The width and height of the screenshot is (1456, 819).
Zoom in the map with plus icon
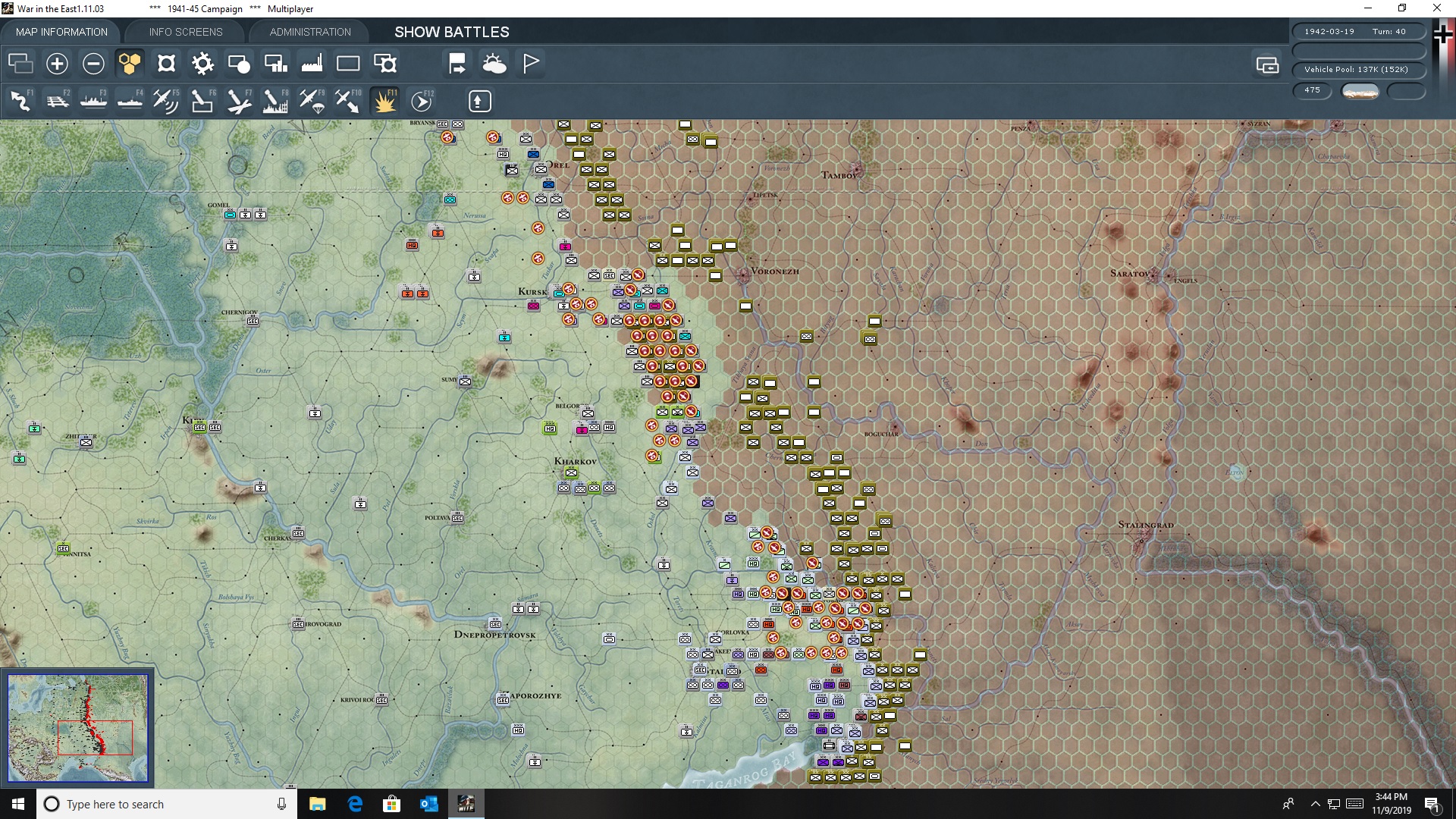click(57, 64)
